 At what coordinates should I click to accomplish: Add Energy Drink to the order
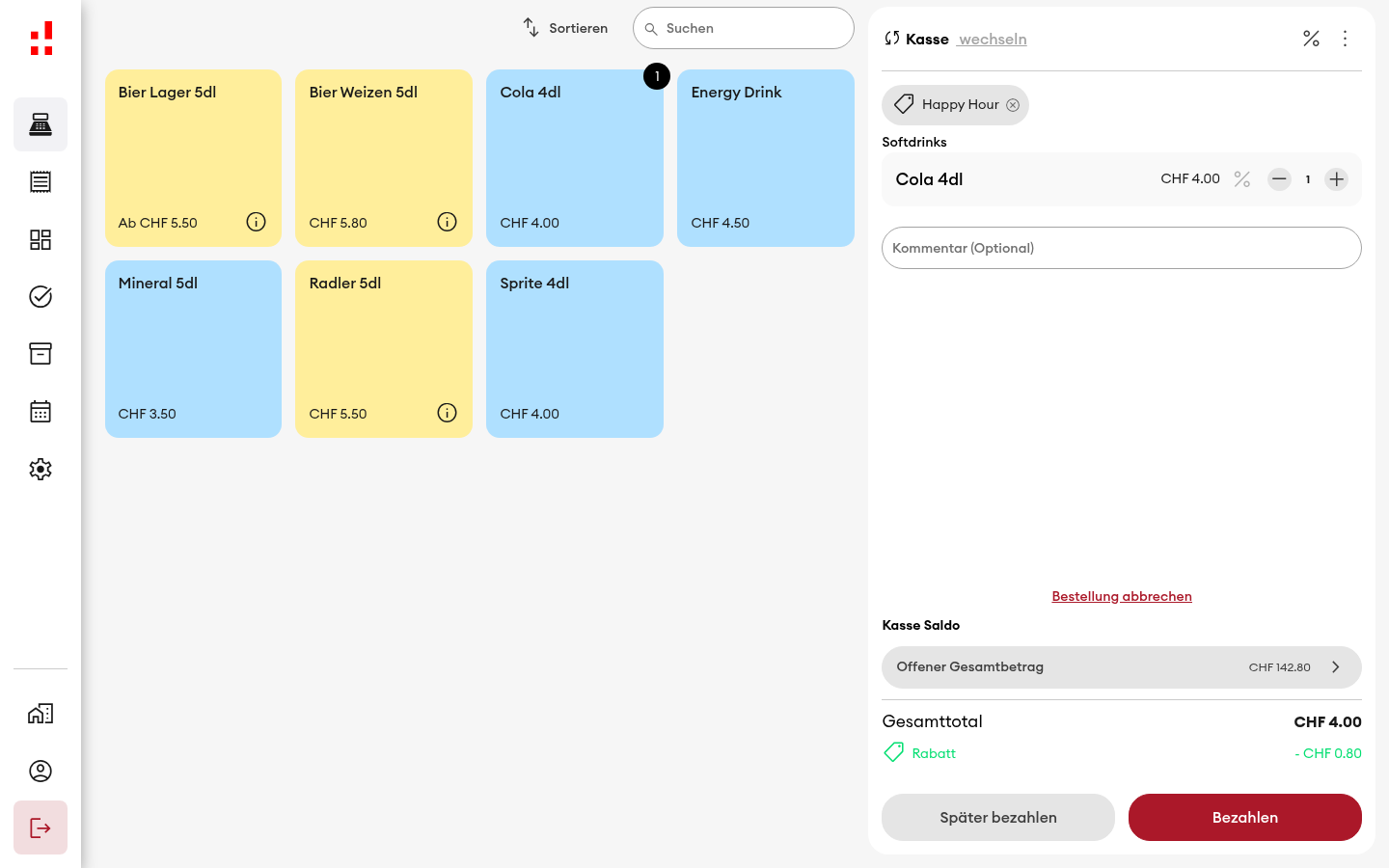[x=766, y=158]
